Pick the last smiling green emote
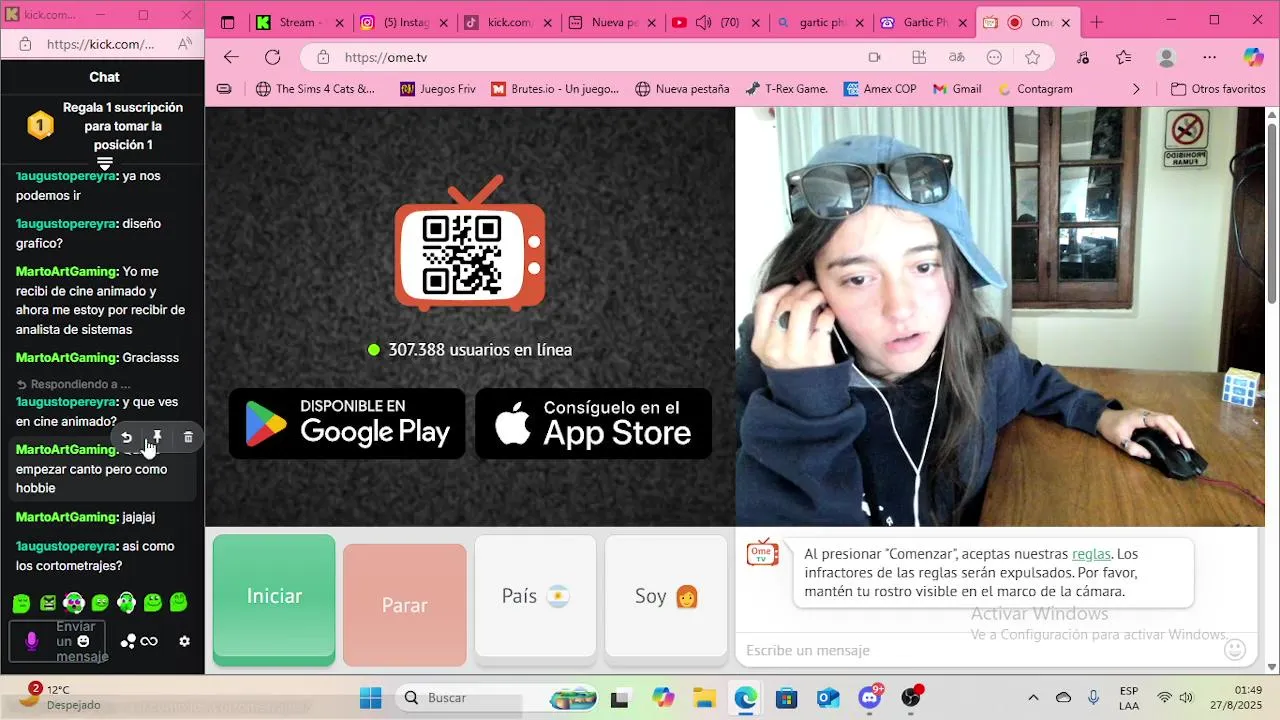Image resolution: width=1280 pixels, height=720 pixels. click(178, 602)
